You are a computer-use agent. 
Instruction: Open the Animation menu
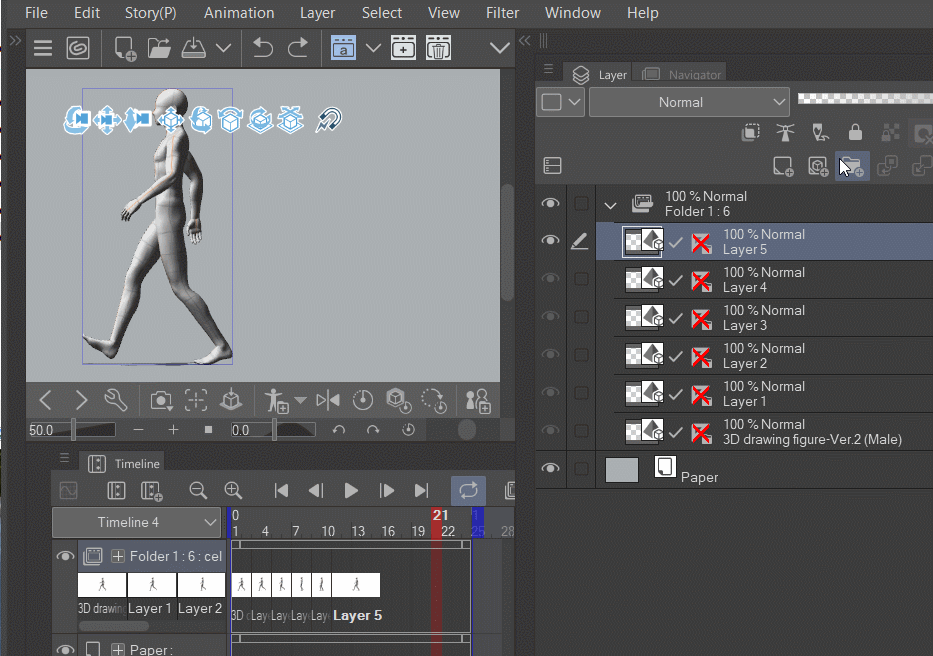[239, 13]
